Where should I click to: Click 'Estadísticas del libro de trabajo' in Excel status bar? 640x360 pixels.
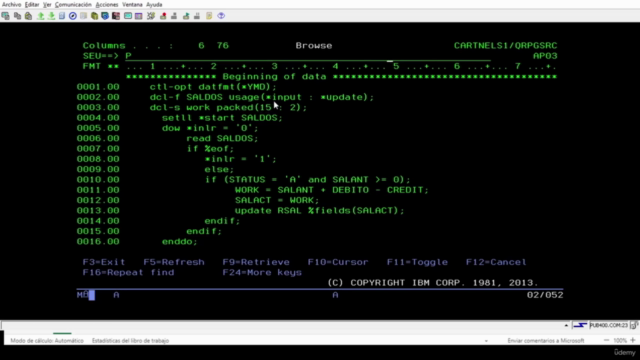click(x=130, y=340)
